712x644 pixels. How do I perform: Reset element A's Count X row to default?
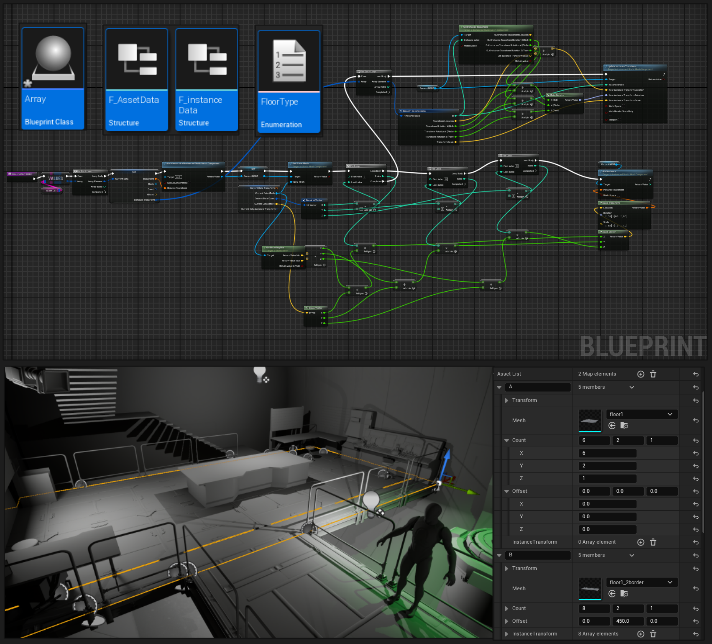point(696,453)
